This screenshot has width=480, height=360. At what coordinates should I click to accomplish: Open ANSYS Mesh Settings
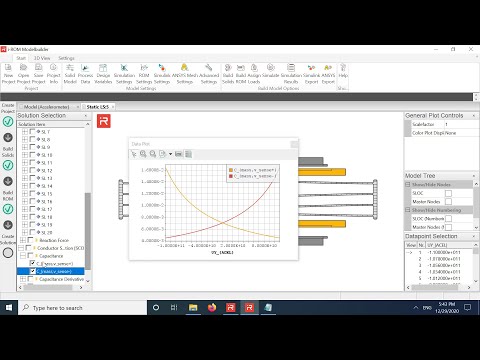[x=185, y=74]
